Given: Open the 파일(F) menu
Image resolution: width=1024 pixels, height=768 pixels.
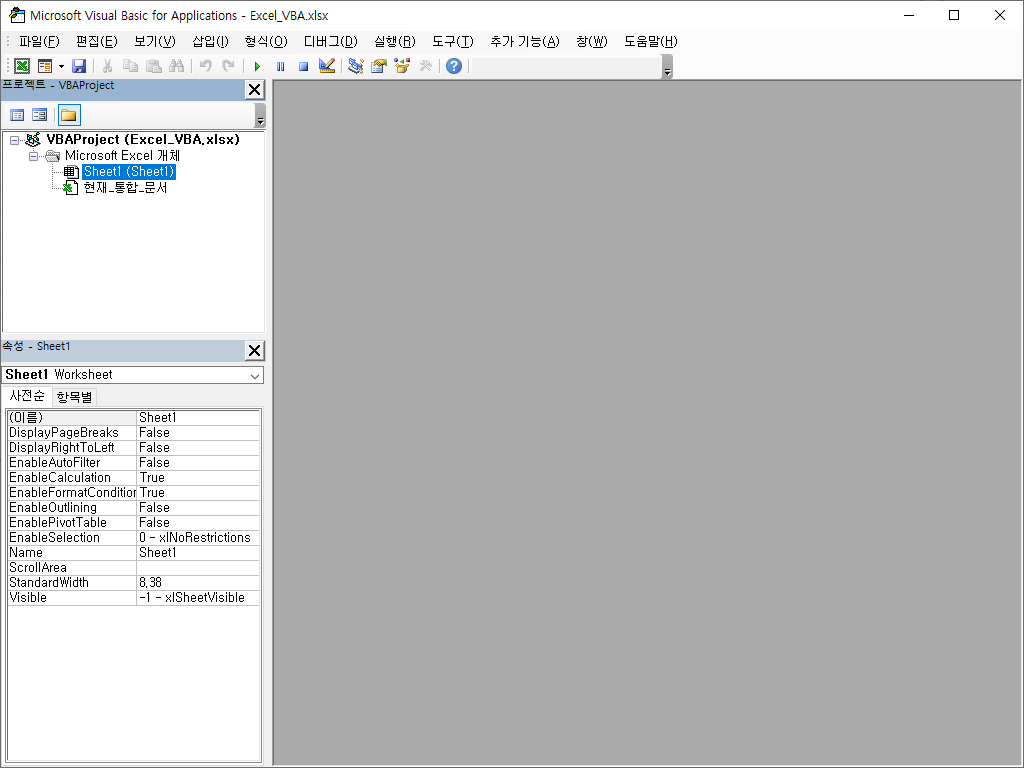Looking at the screenshot, I should 39,42.
